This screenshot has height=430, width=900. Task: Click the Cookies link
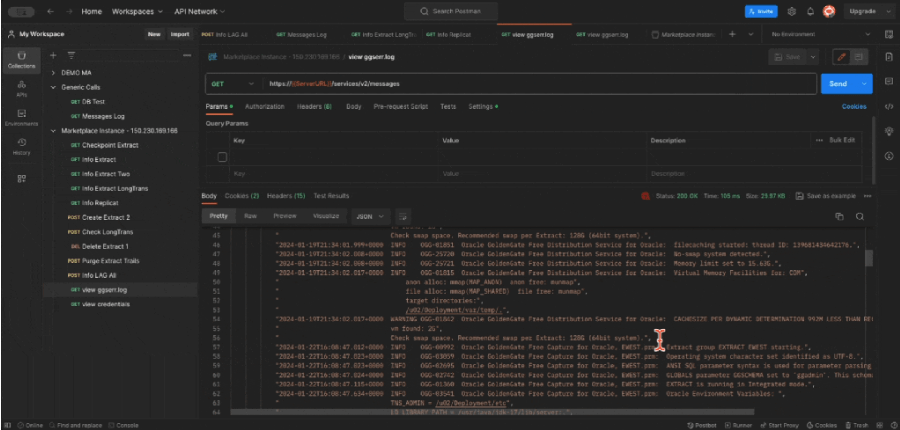853,106
